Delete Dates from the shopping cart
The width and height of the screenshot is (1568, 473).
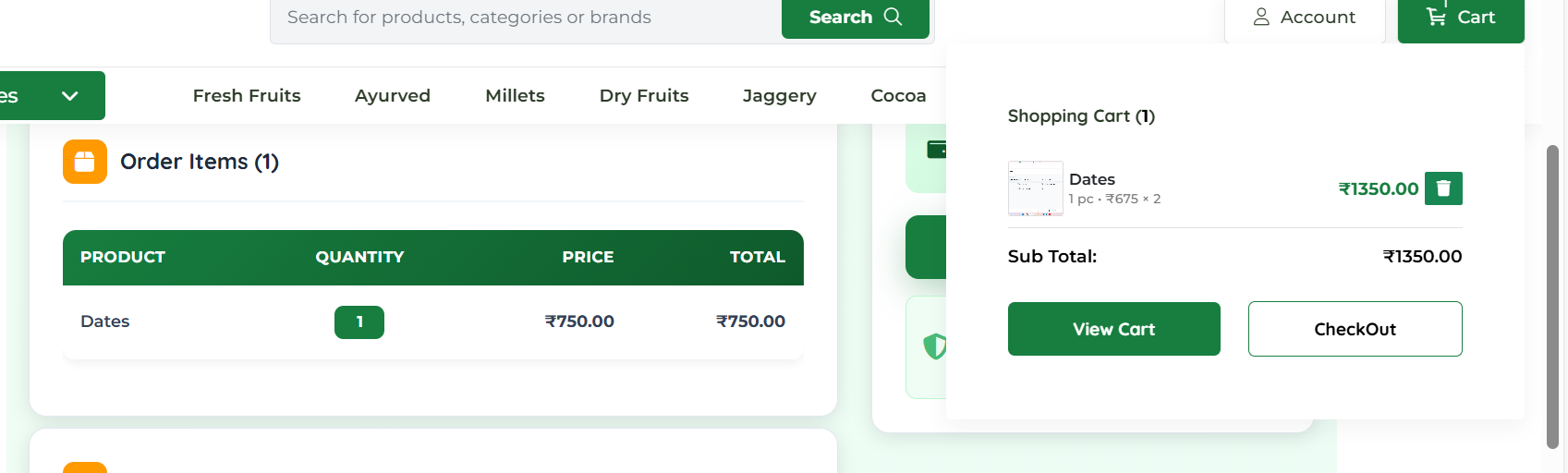pos(1443,188)
